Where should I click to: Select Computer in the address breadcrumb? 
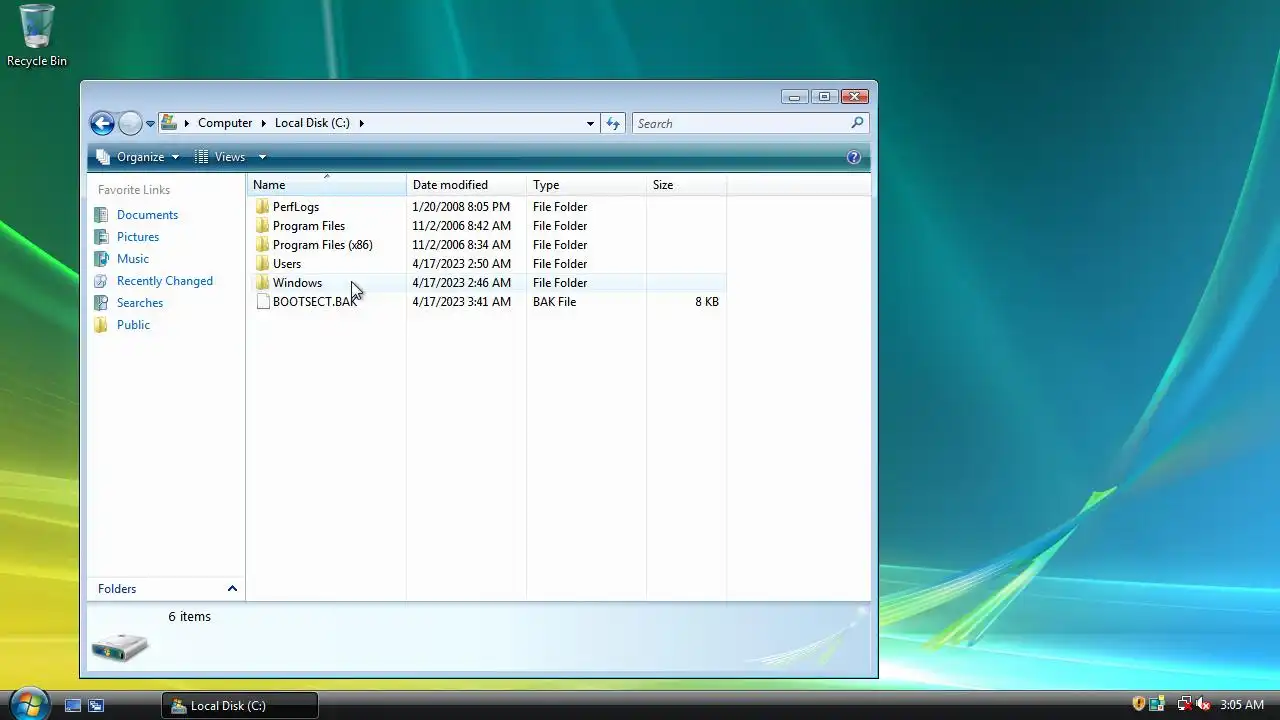click(225, 123)
